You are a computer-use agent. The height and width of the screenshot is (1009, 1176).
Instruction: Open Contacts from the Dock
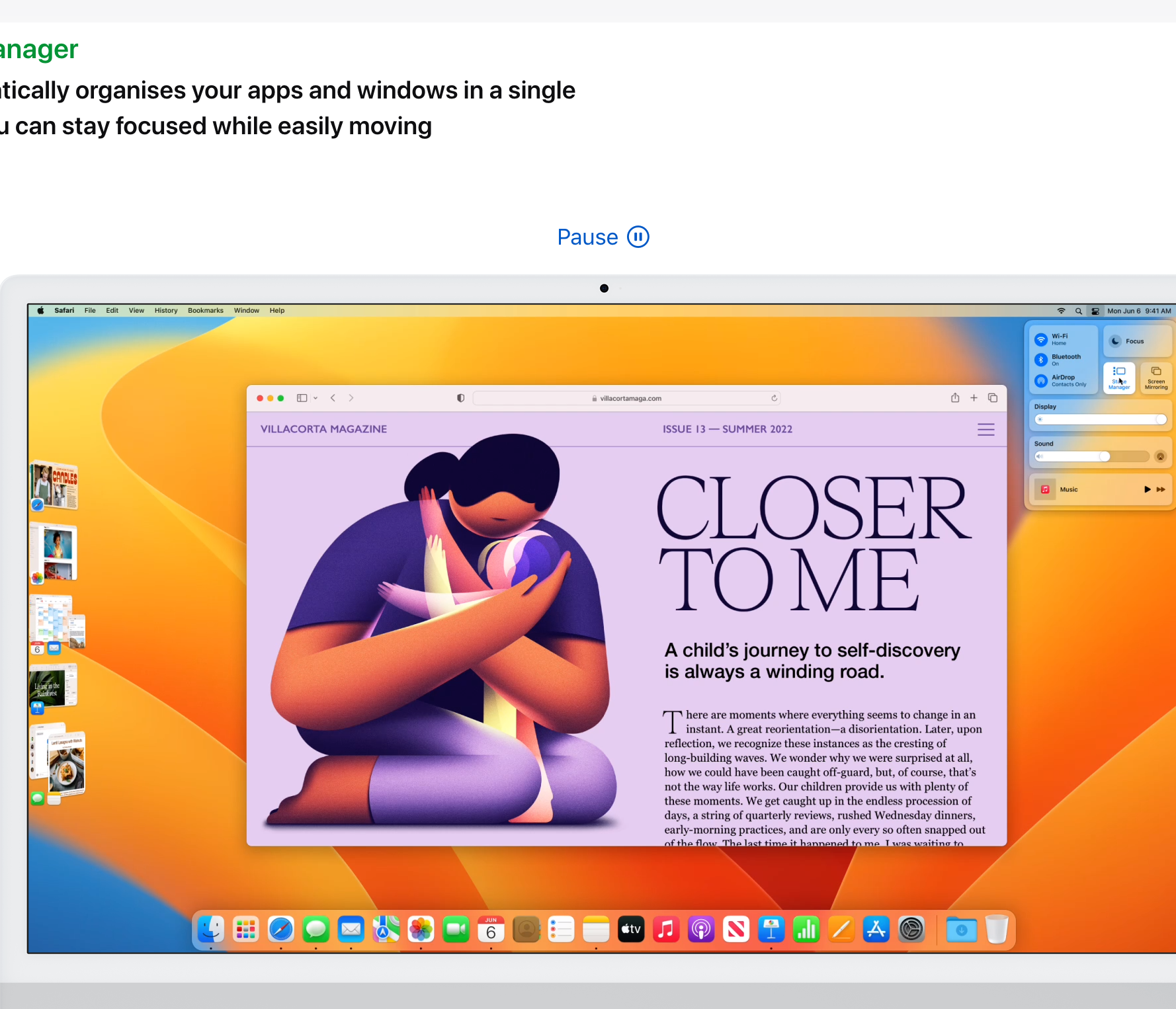[x=526, y=930]
